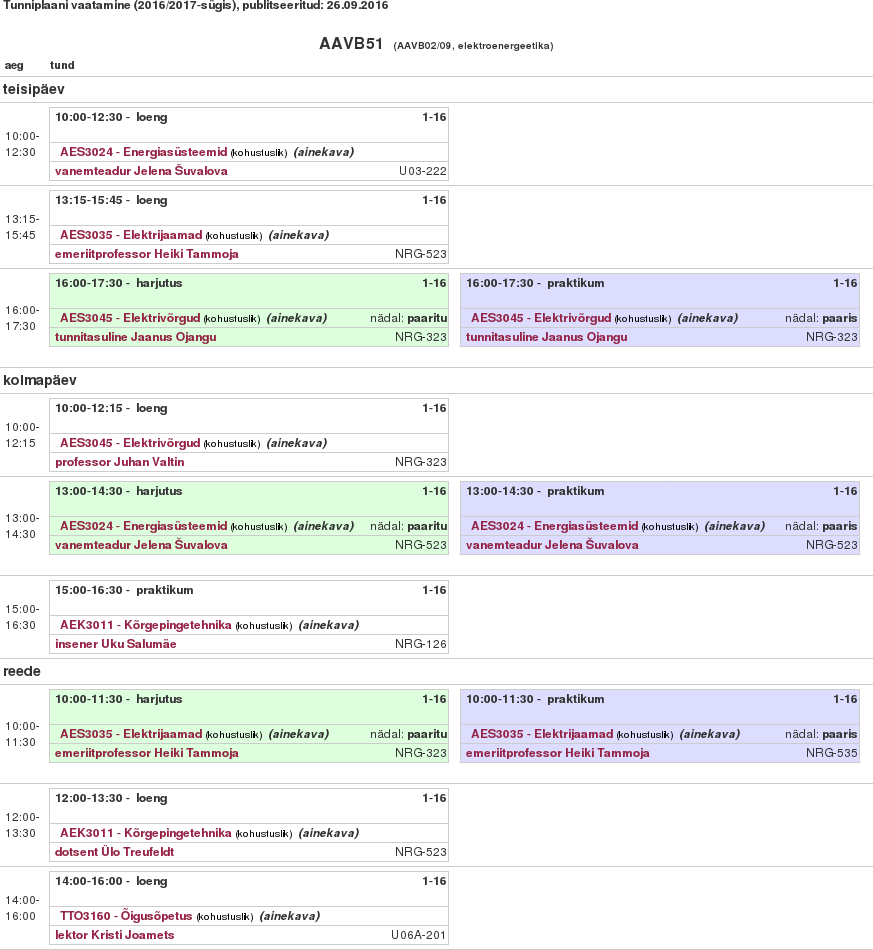873x950 pixels.
Task: Open AEK3011 Kõrgepingetehnika in Wednesday praktikum
Action: pyautogui.click(x=146, y=625)
